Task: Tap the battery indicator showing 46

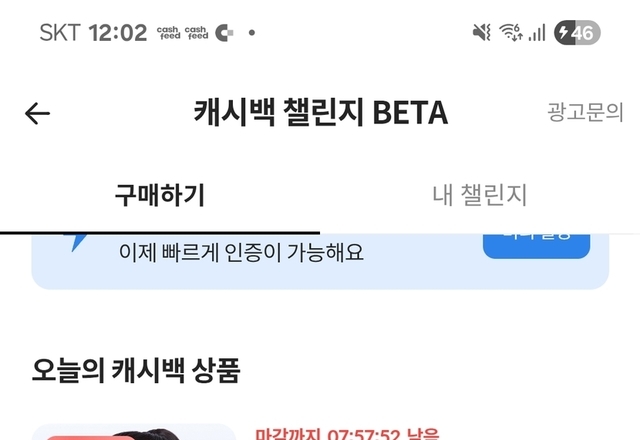Action: click(577, 32)
